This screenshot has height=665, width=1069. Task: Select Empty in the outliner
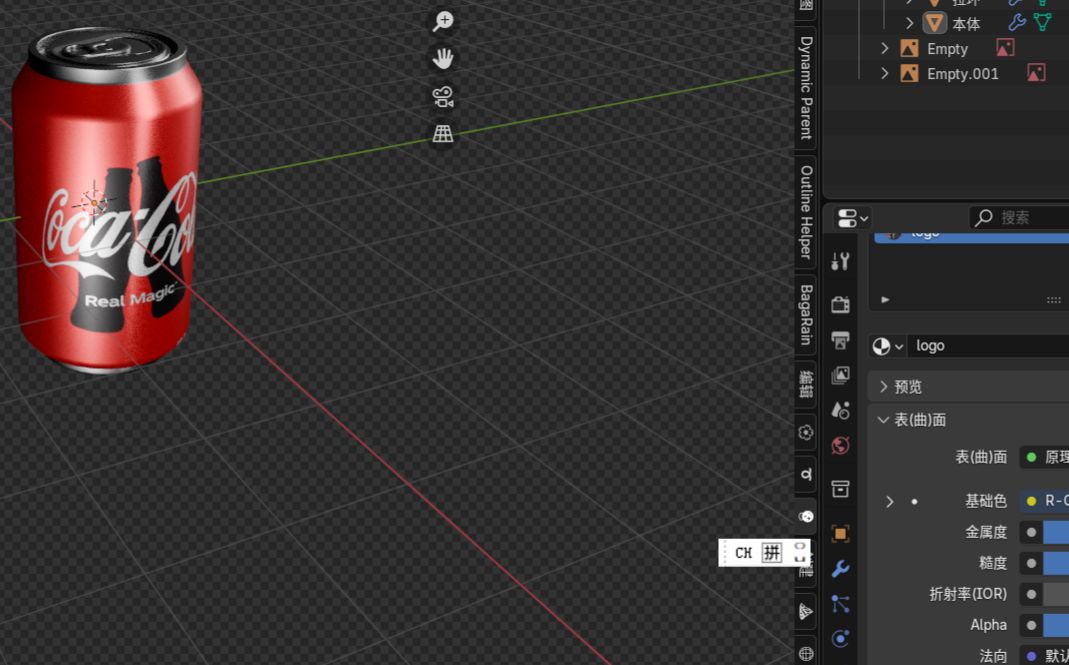pyautogui.click(x=947, y=49)
